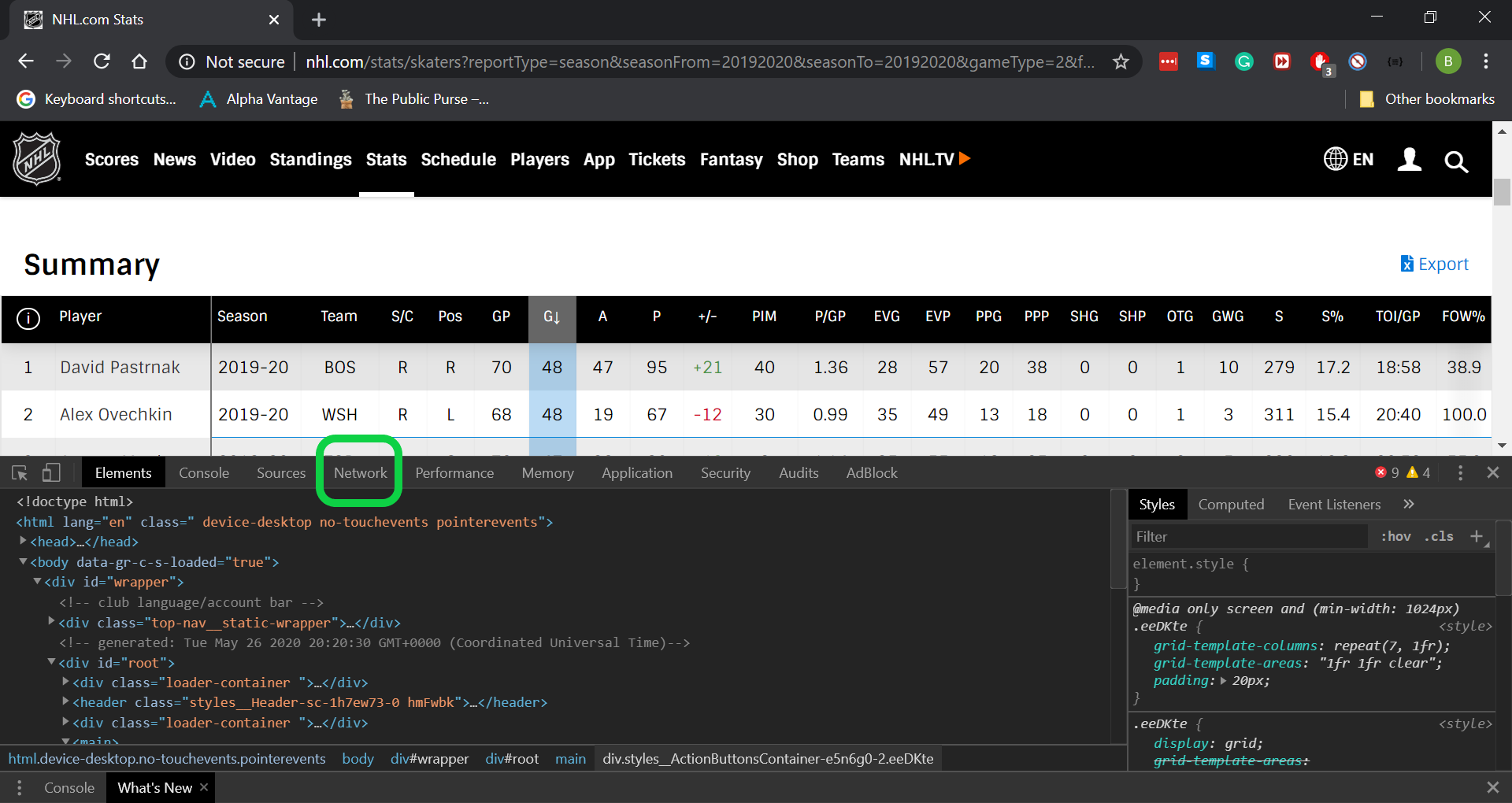1512x803 pixels.
Task: Toggle the :hov element state panel
Action: pyautogui.click(x=1396, y=536)
